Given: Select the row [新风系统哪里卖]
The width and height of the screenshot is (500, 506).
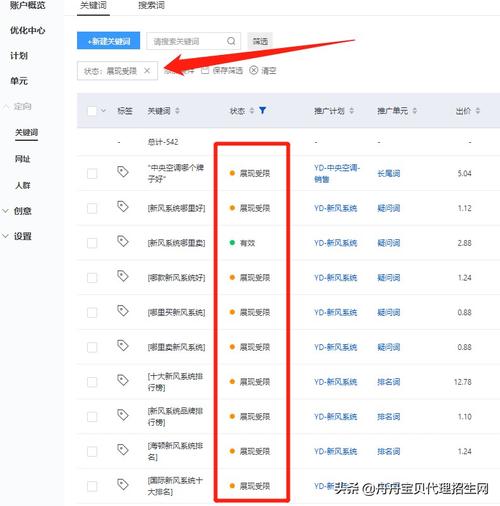Looking at the screenshot, I should pos(92,243).
